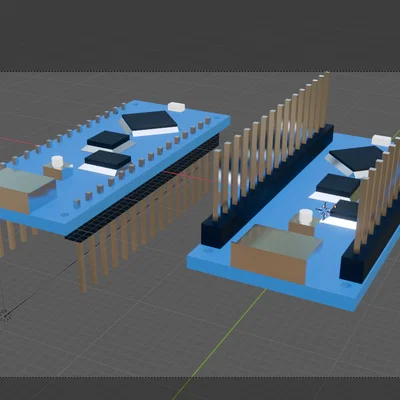Image resolution: width=400 pixels, height=400 pixels.
Task: Click the USB connector on the right board
Action: tap(276, 254)
